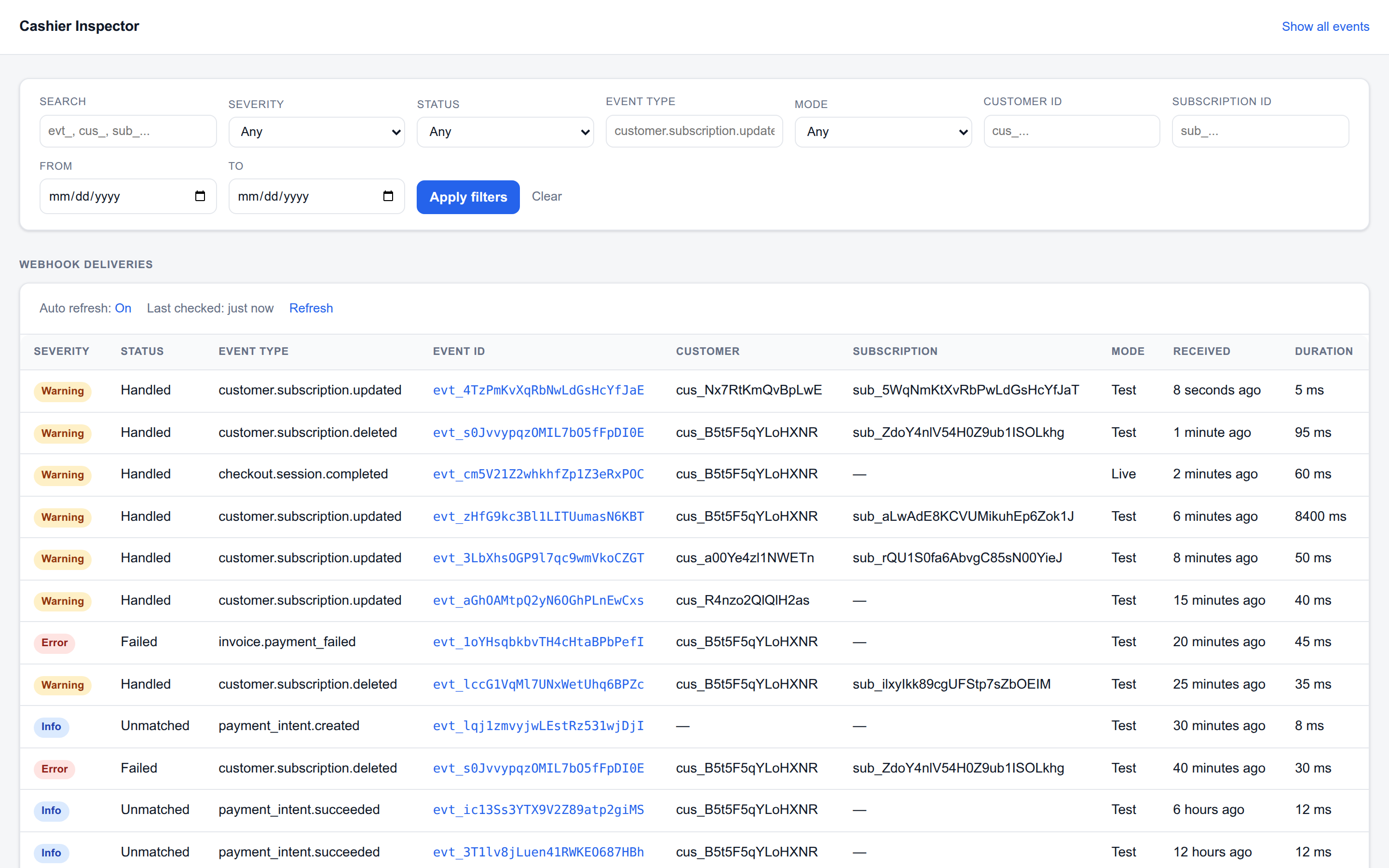
Task: Open event evt_3T1lv8jLuen41RWKEO687HBh
Action: click(538, 852)
